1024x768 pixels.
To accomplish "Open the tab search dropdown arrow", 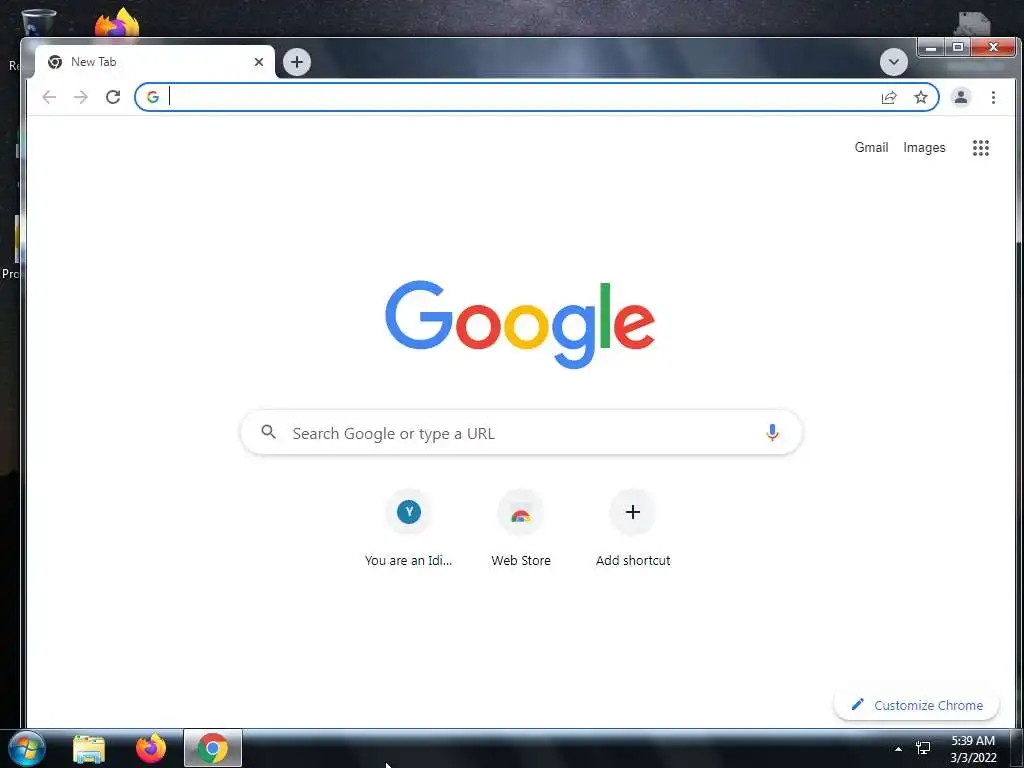I will [x=893, y=62].
